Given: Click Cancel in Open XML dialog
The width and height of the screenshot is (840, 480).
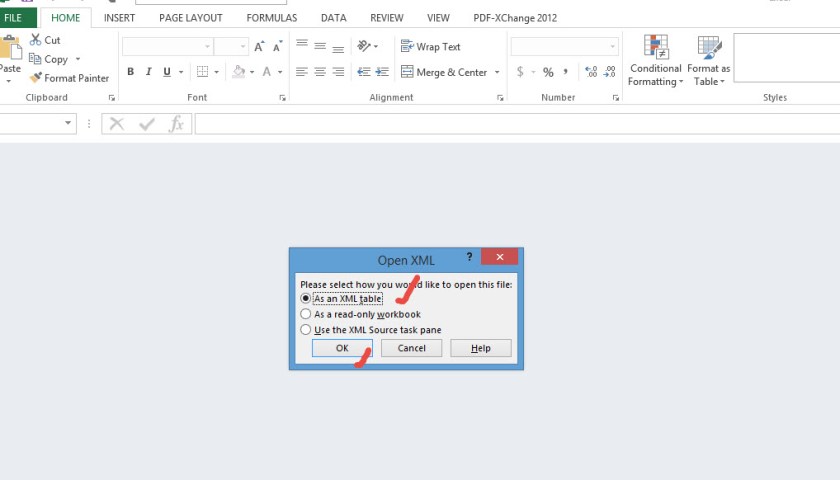Looking at the screenshot, I should coord(411,348).
